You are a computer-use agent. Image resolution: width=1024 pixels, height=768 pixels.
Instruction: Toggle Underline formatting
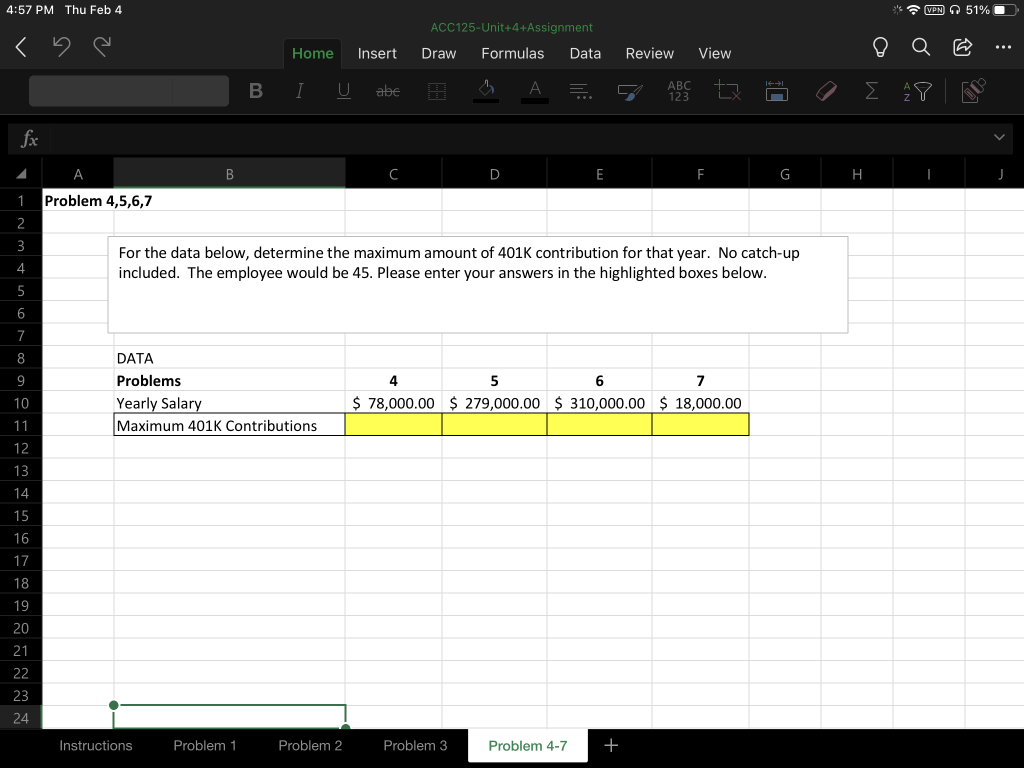point(344,91)
